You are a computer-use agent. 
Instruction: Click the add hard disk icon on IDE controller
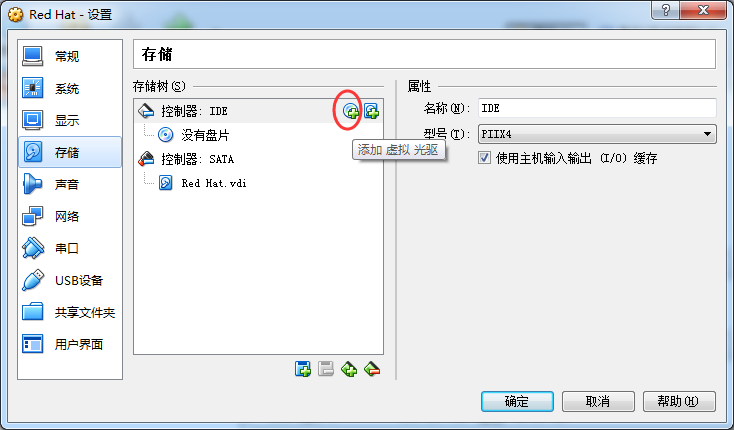pyautogui.click(x=372, y=111)
